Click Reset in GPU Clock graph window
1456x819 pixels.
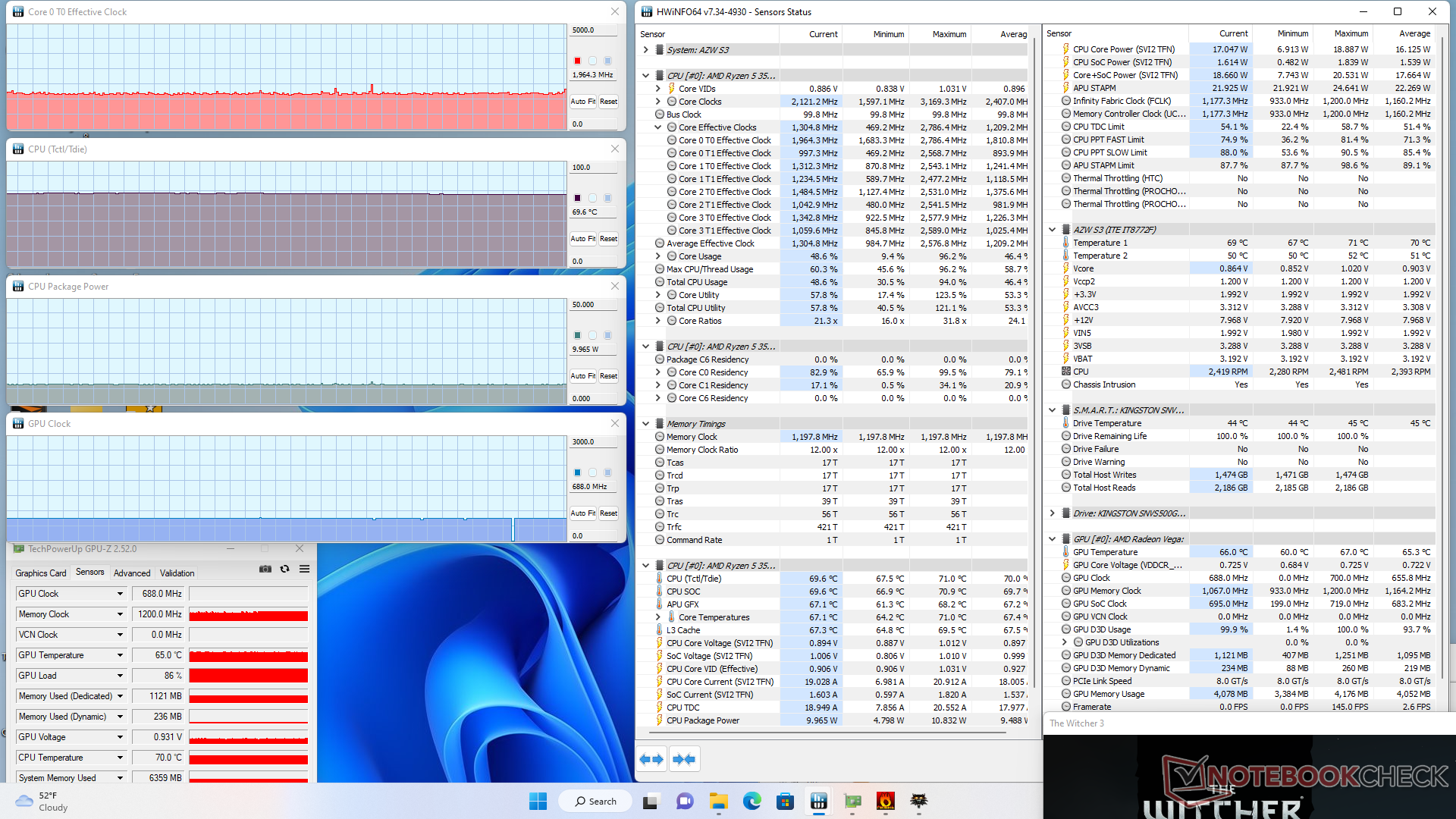[608, 513]
